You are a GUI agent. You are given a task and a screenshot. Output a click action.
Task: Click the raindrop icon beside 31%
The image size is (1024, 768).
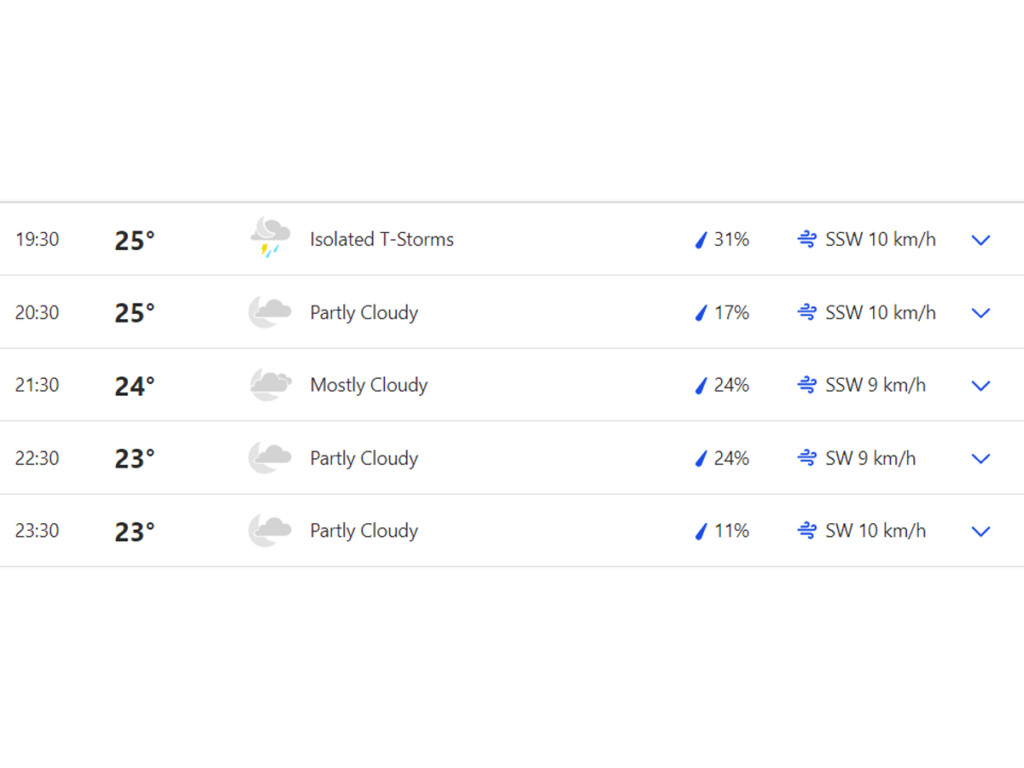tap(701, 240)
